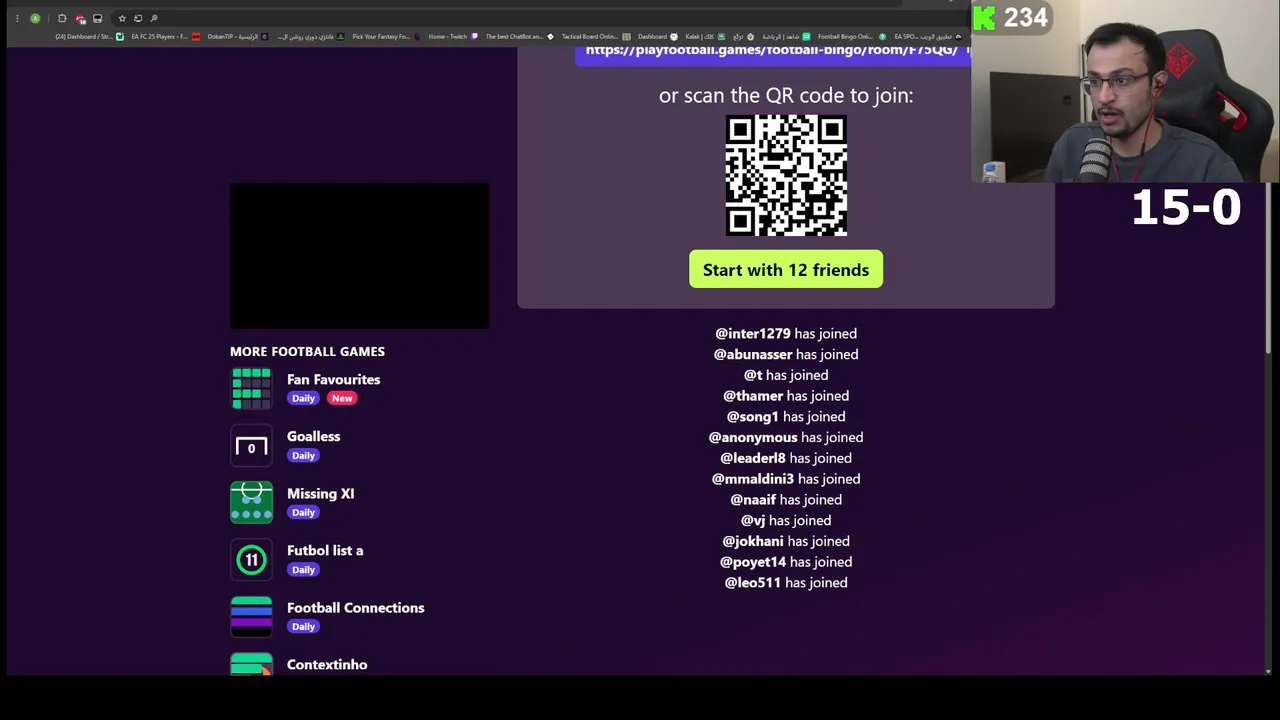The width and height of the screenshot is (1280, 720).
Task: Click the red extension icon with badge
Action: click(x=80, y=19)
